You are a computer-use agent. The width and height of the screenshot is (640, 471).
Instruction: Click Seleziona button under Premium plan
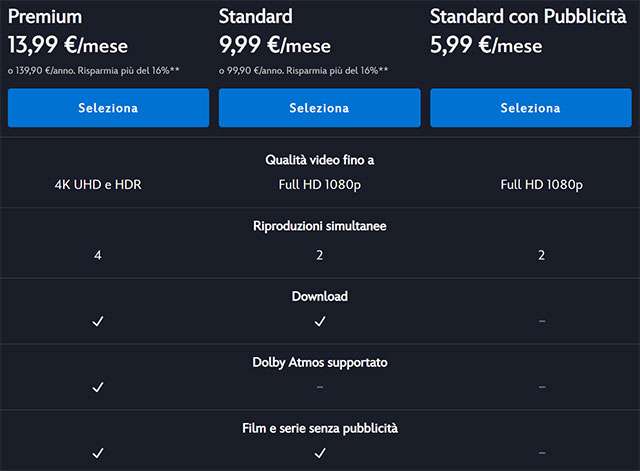click(x=108, y=108)
